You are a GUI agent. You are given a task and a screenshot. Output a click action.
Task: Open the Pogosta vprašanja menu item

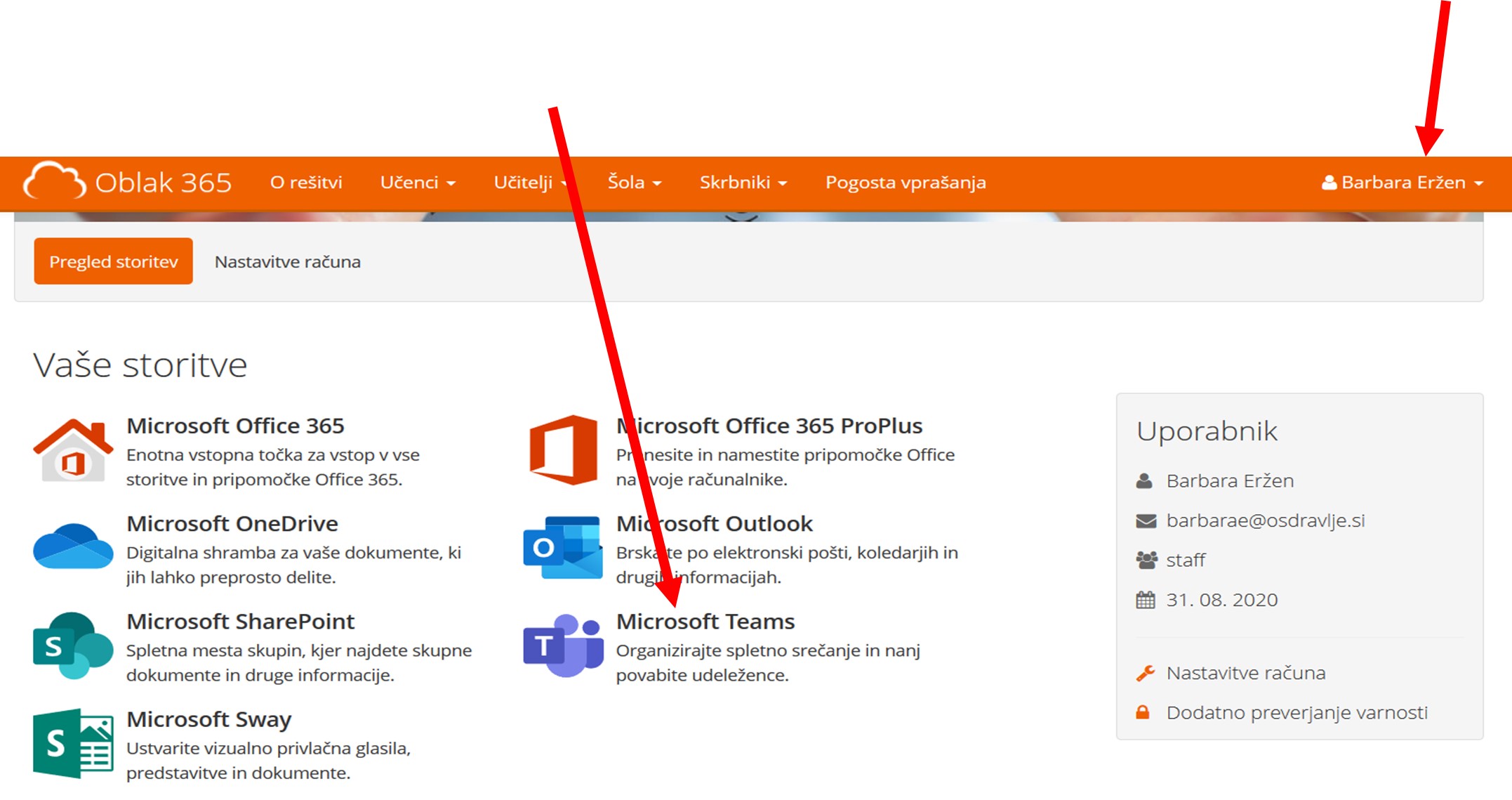(x=906, y=183)
